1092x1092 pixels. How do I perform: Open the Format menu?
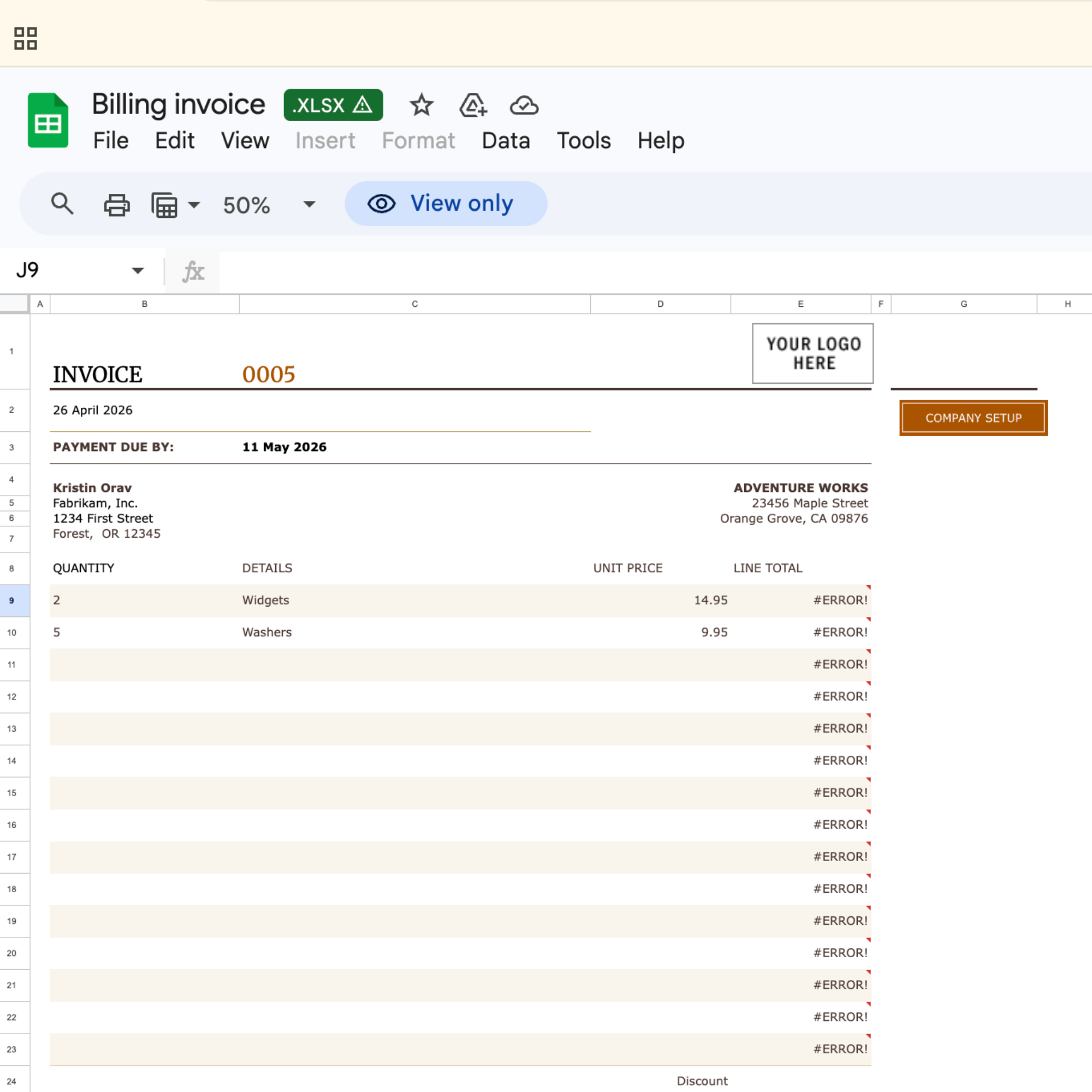click(418, 140)
